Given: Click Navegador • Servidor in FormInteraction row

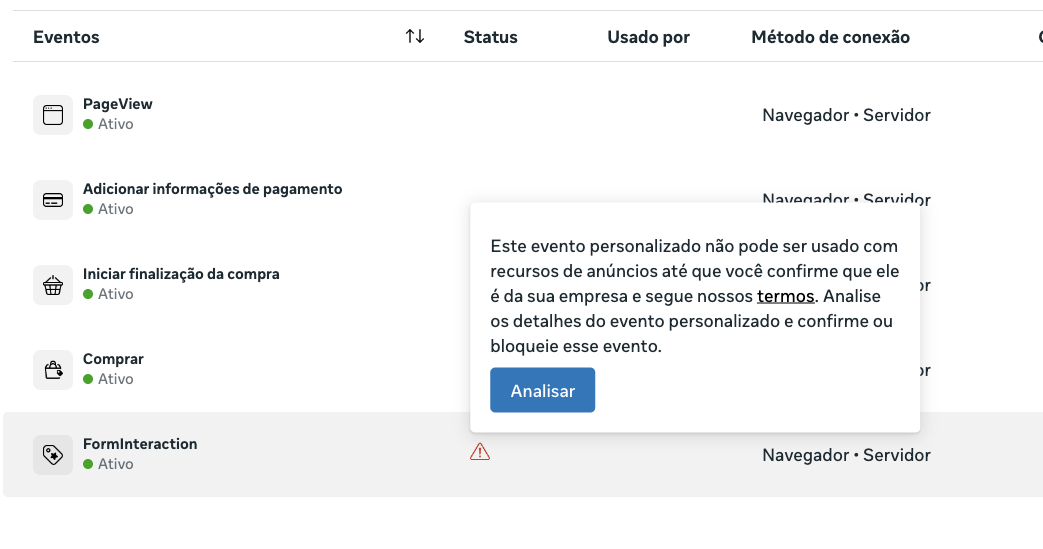Looking at the screenshot, I should pyautogui.click(x=846, y=455).
